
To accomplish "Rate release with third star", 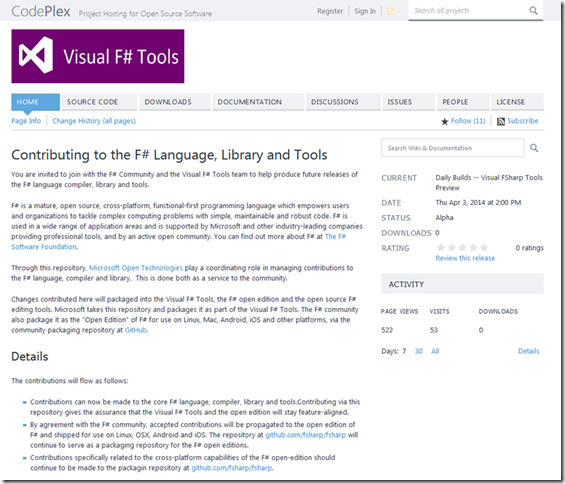I will pyautogui.click(x=463, y=247).
